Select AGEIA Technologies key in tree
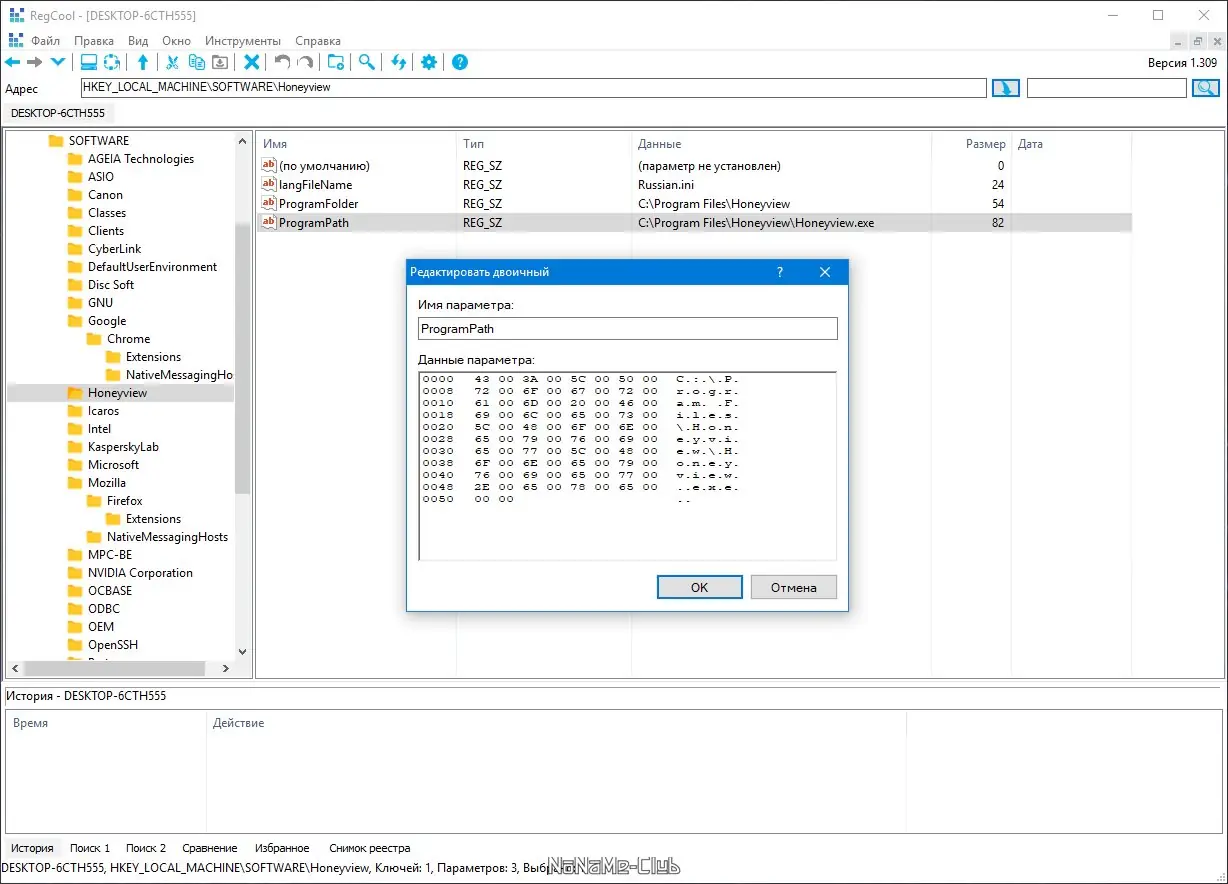This screenshot has width=1228, height=884. (x=140, y=159)
